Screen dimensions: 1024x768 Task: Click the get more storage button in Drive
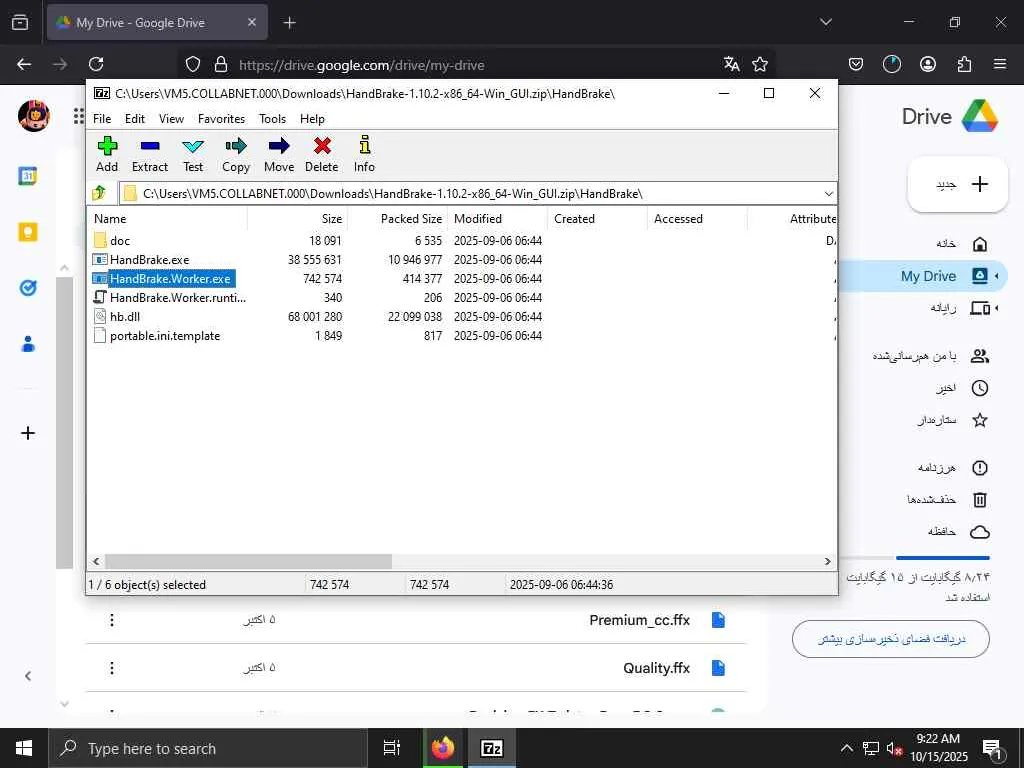(891, 639)
